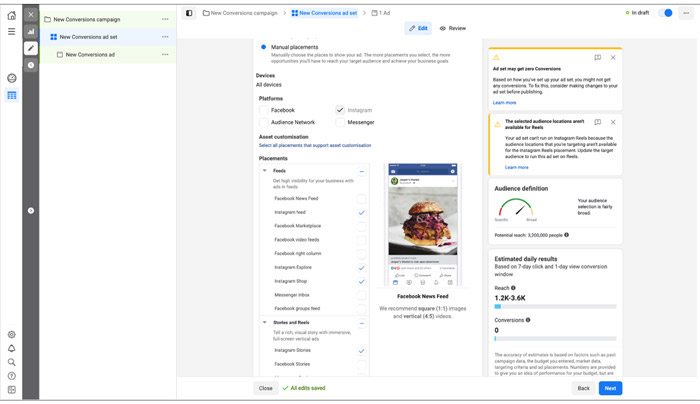Select the pencil edit icon in dark sidebar
This screenshot has height=404, width=700.
tap(31, 48)
